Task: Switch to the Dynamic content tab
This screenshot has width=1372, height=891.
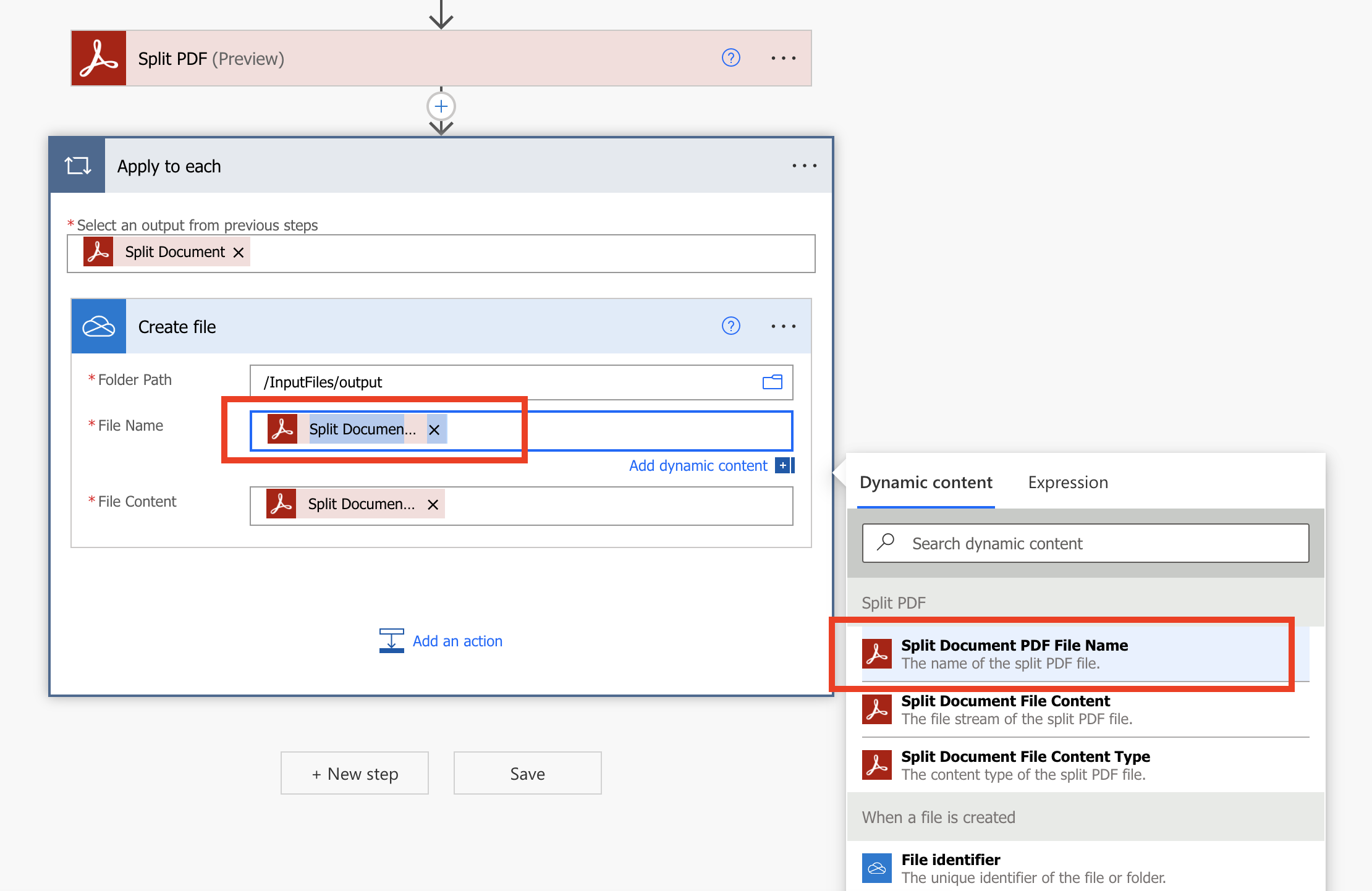Action: [925, 483]
